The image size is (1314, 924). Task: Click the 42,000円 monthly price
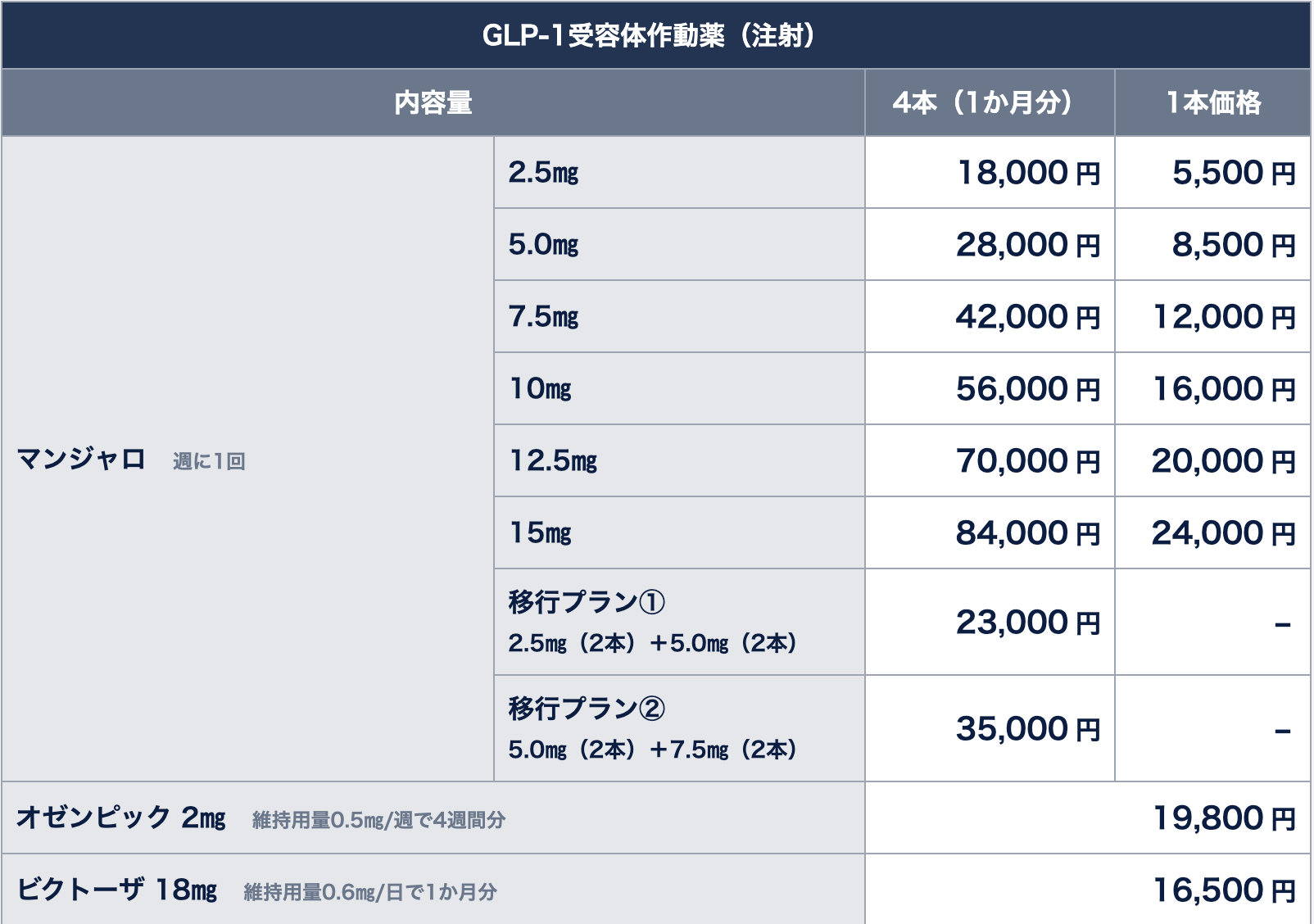tap(1028, 317)
